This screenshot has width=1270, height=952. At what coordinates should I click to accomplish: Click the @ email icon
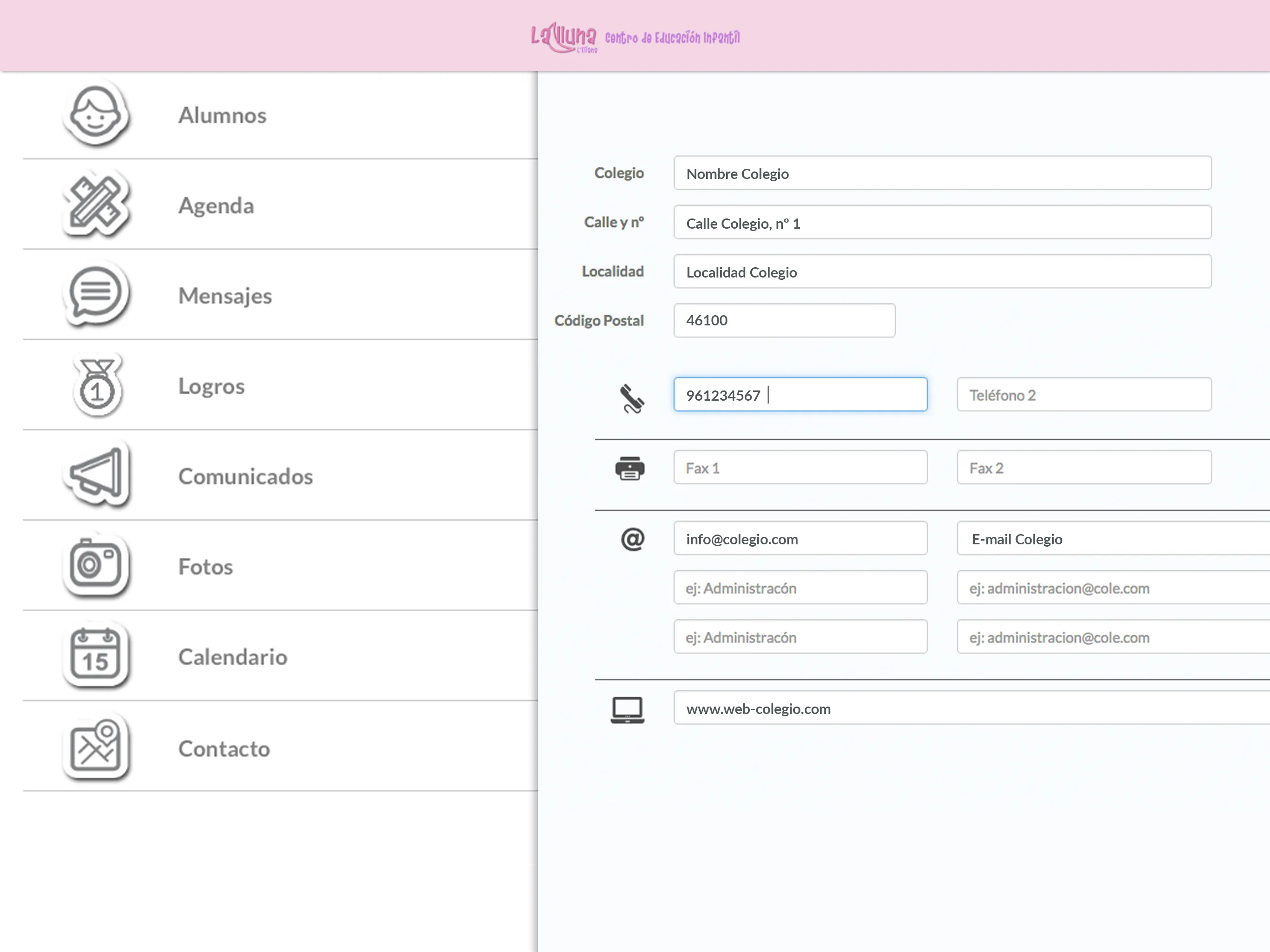click(632, 539)
